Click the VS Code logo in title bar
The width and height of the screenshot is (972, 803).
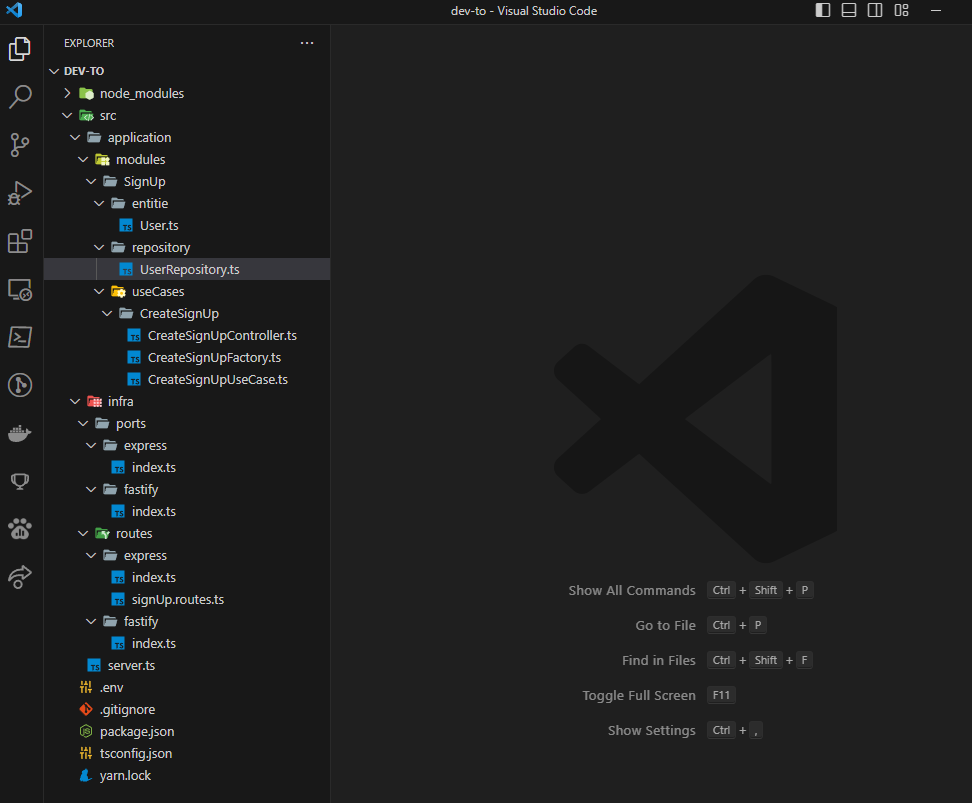coord(14,10)
